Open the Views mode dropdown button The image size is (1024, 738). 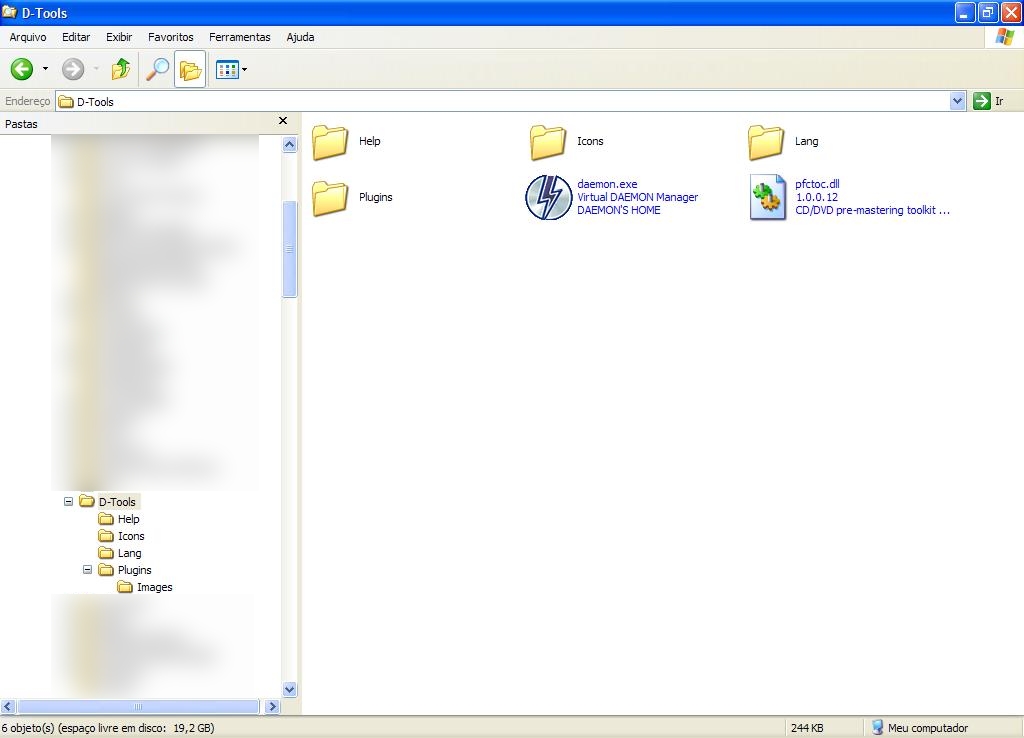[232, 70]
